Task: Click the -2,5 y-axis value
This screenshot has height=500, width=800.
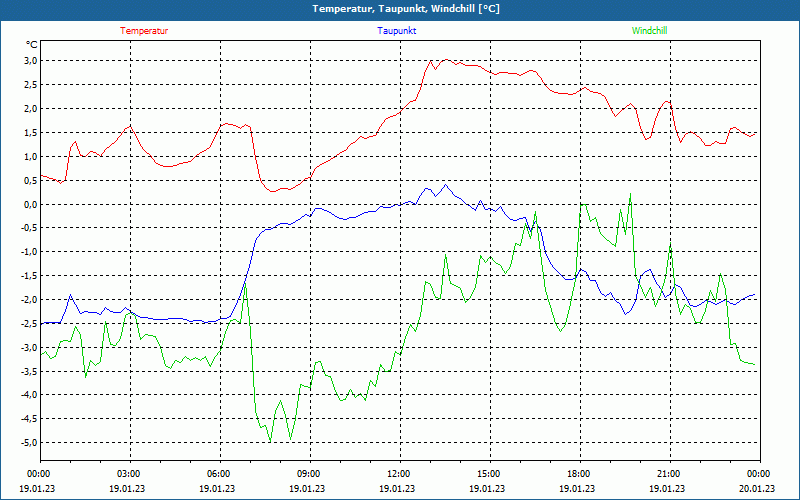Action: point(30,323)
